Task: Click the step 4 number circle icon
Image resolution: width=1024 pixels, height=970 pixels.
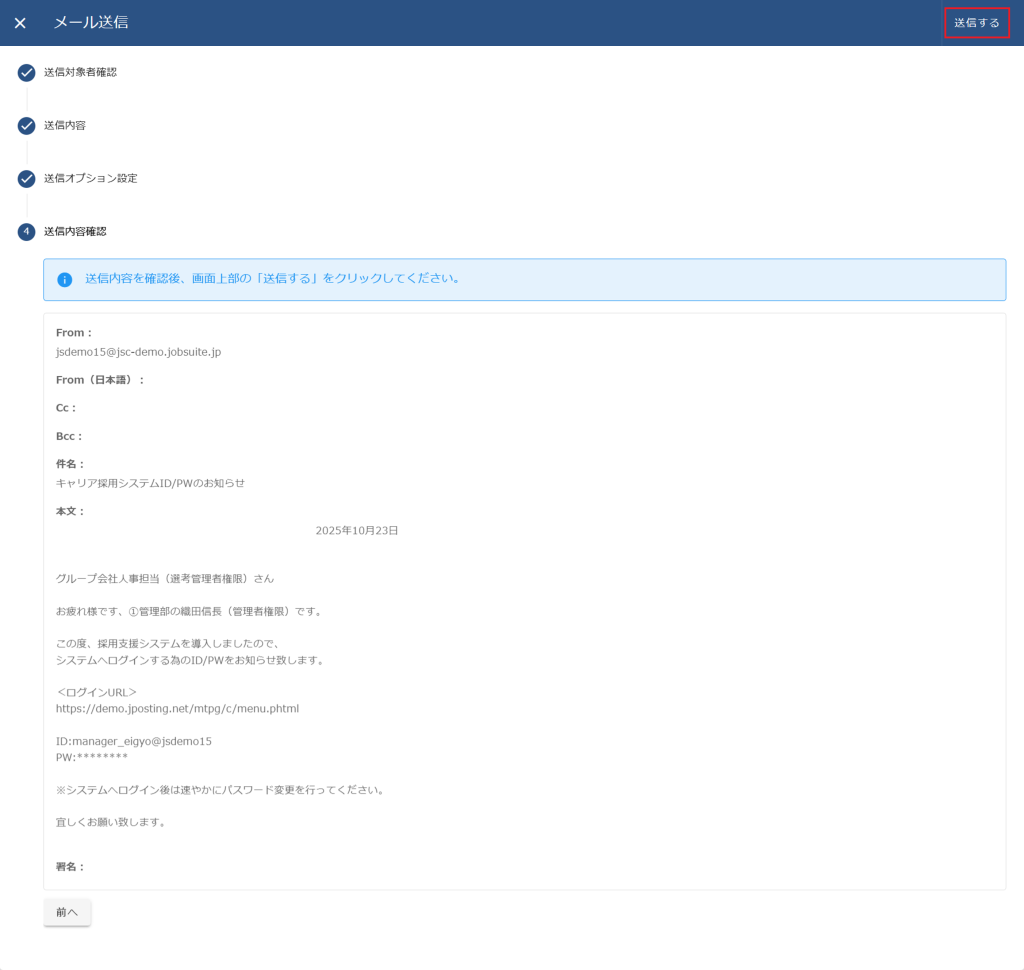Action: click(27, 232)
